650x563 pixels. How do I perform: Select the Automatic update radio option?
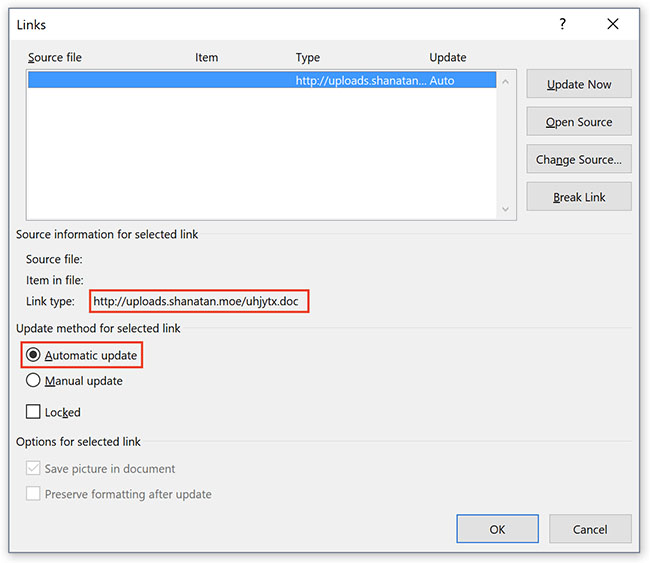34,355
